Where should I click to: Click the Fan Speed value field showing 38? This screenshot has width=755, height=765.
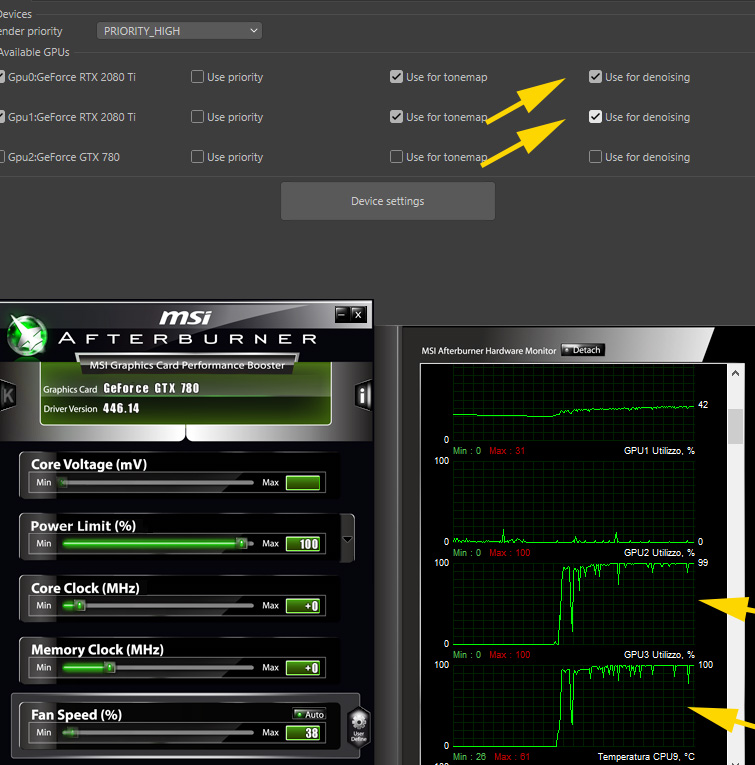(303, 733)
